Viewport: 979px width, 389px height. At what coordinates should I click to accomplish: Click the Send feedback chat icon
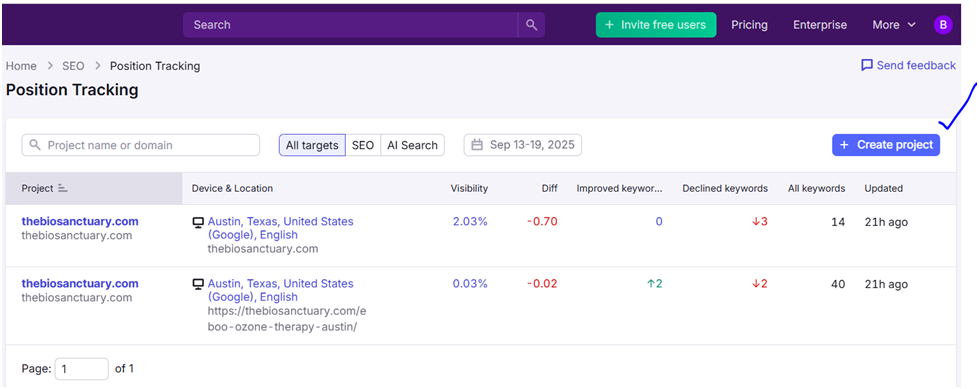click(x=867, y=65)
